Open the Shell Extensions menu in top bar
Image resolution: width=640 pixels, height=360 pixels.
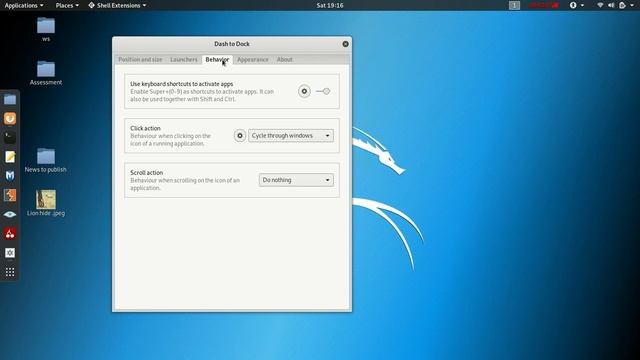[x=117, y=5]
